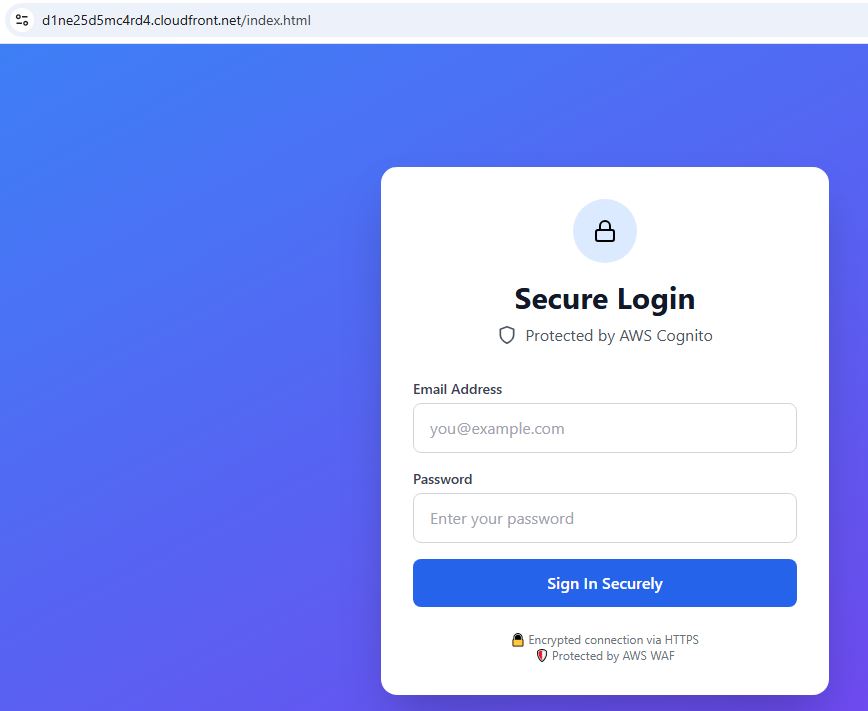Click the index.html path in the URL
Image resolution: width=868 pixels, height=711 pixels.
point(278,20)
